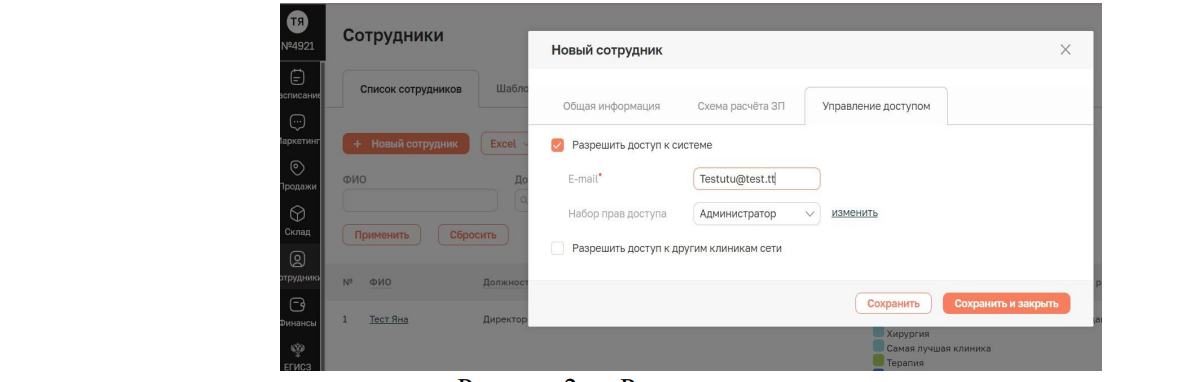Click the ТЯ user avatar
Image resolution: width=1185 pixels, height=382 pixels.
tap(298, 23)
